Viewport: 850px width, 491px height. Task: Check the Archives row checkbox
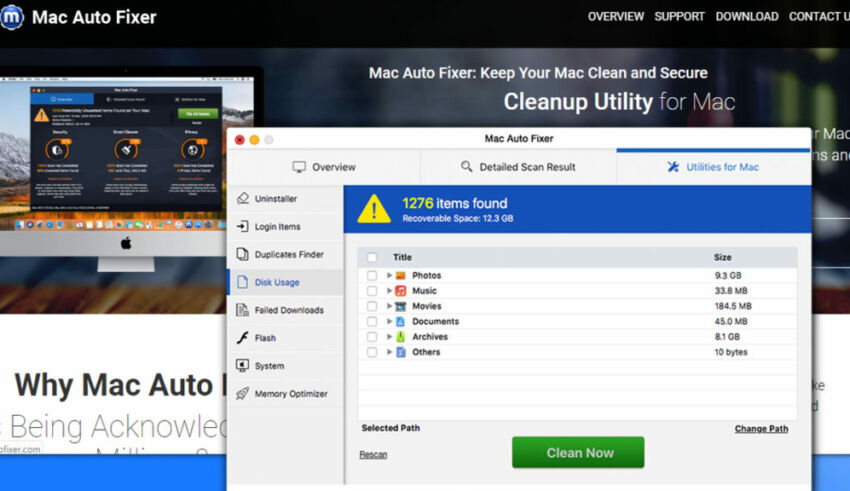(x=372, y=337)
